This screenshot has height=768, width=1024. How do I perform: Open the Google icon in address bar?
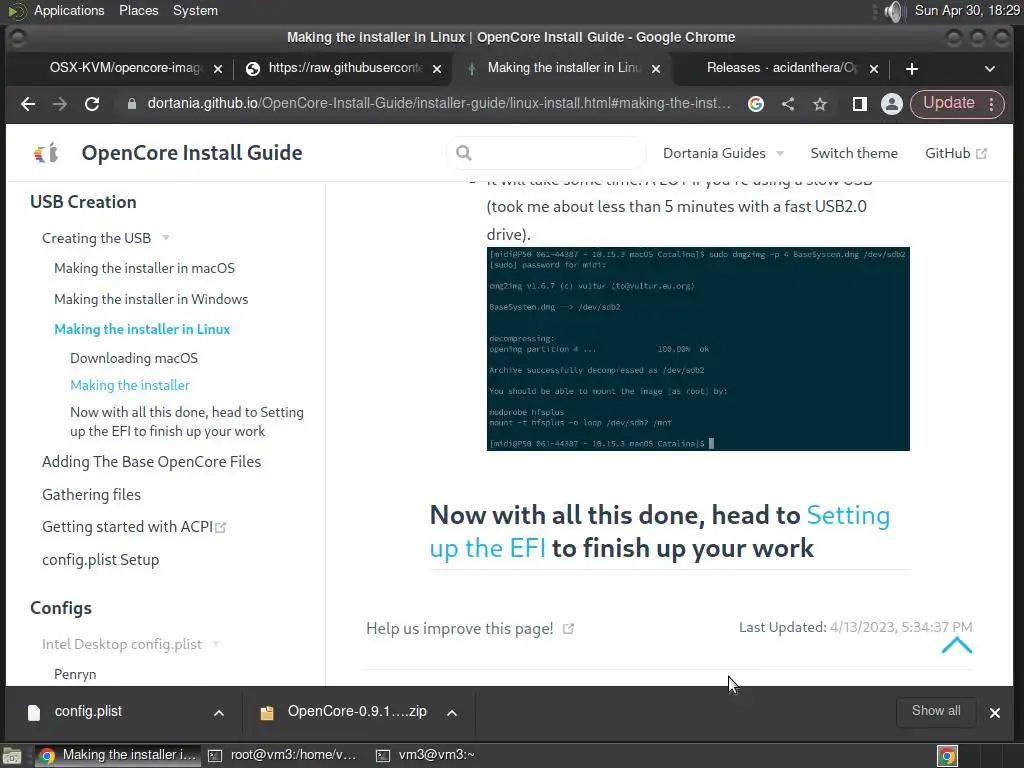756,104
